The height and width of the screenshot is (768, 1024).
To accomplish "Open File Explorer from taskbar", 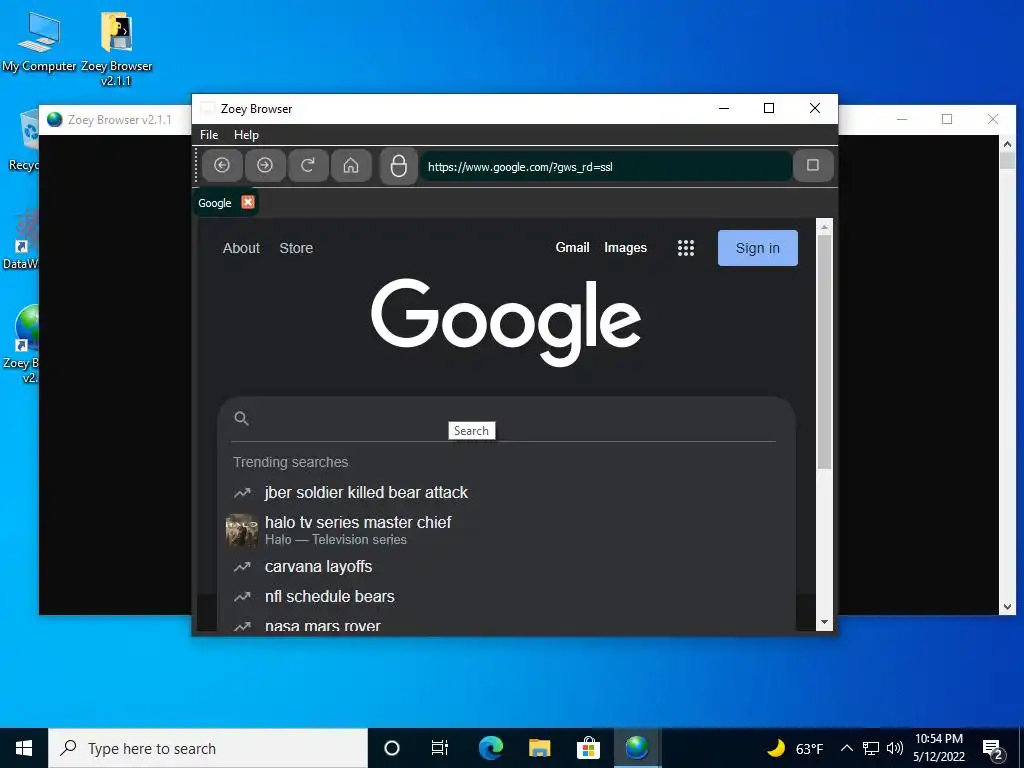I will tap(539, 748).
